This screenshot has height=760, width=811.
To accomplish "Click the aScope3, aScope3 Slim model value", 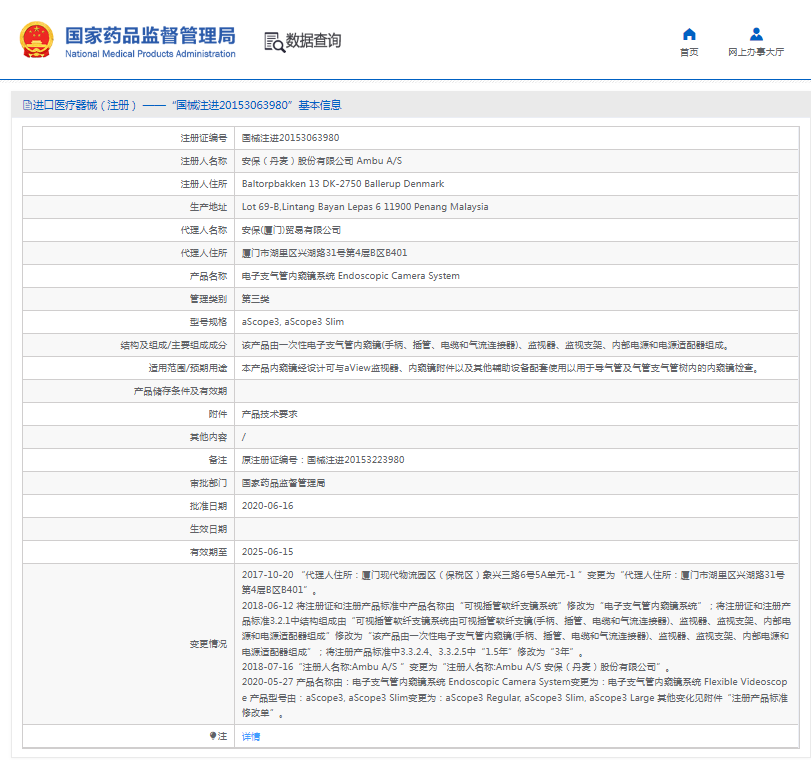I will point(293,322).
